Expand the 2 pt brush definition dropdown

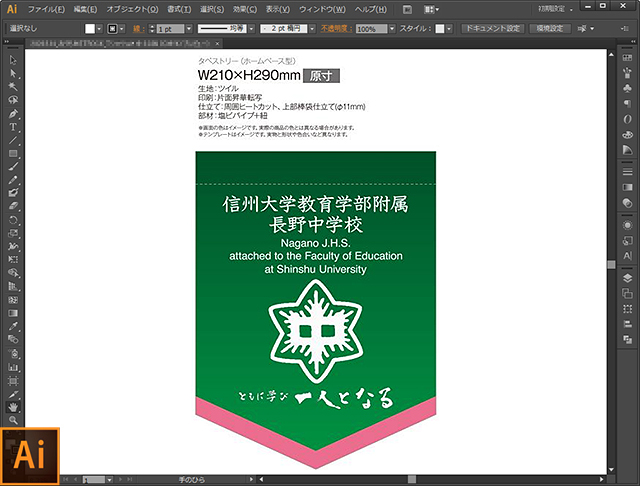[x=312, y=29]
